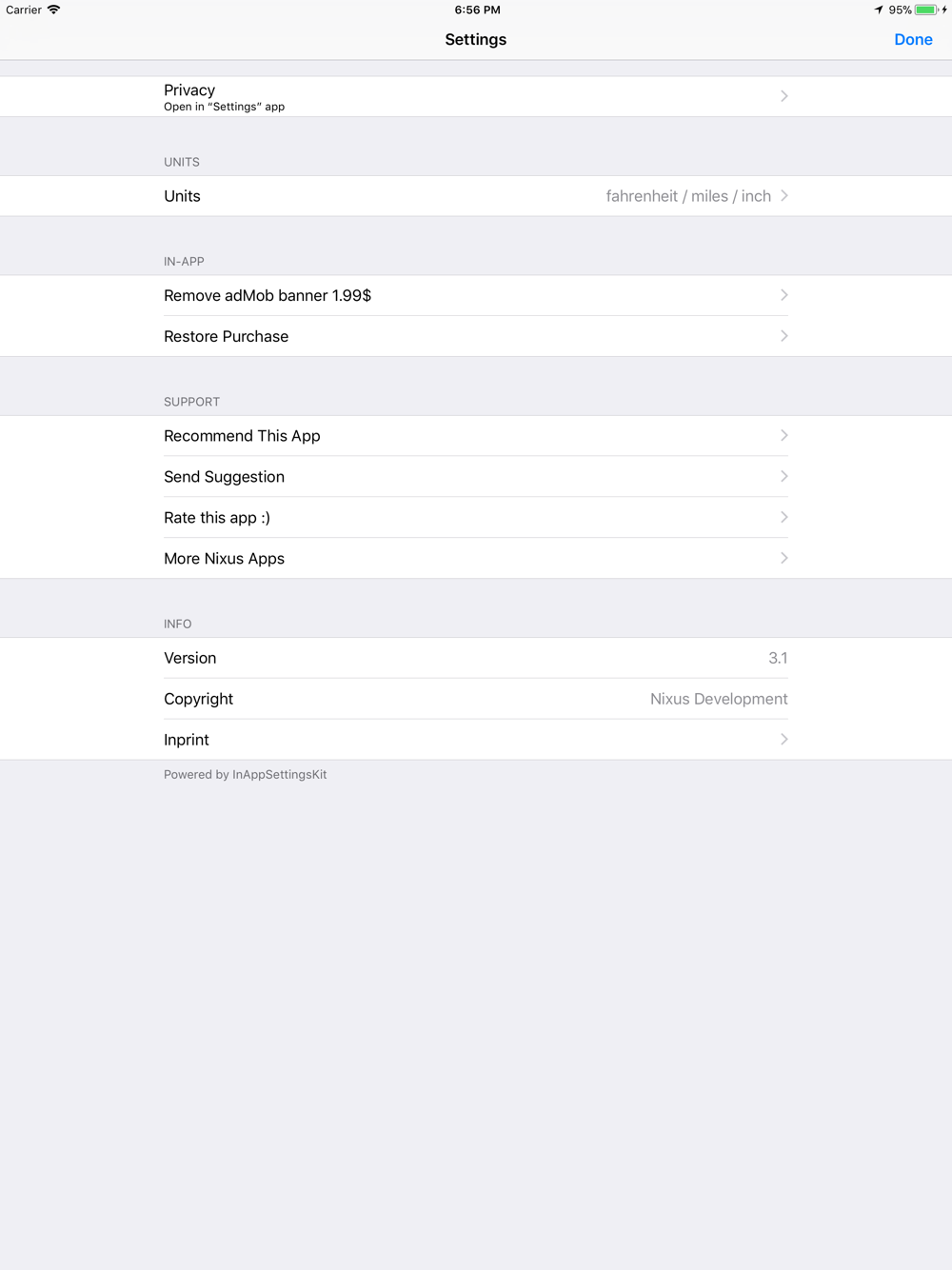Screen dimensions: 952x1270
Task: Tap Rate this app :)
Action: pos(475,518)
